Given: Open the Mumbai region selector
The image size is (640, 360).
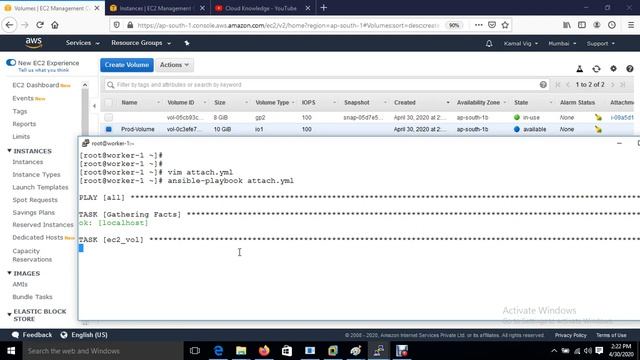Looking at the screenshot, I should (x=562, y=43).
